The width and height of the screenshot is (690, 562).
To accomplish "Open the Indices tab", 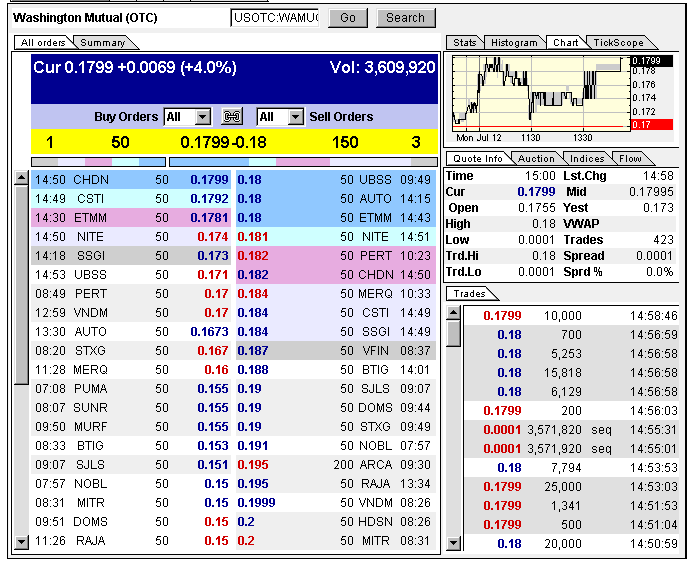I will 587,159.
